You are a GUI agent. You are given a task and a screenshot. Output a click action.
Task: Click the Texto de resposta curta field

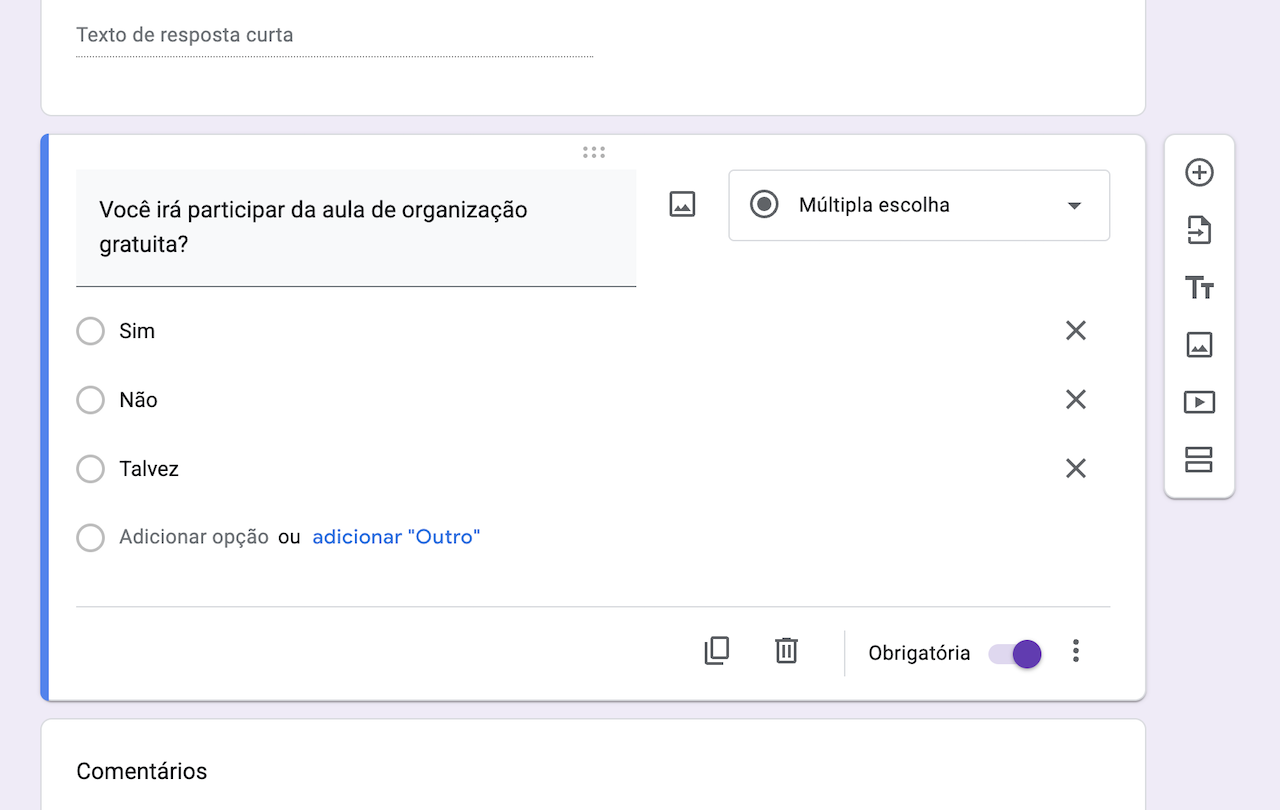334,35
